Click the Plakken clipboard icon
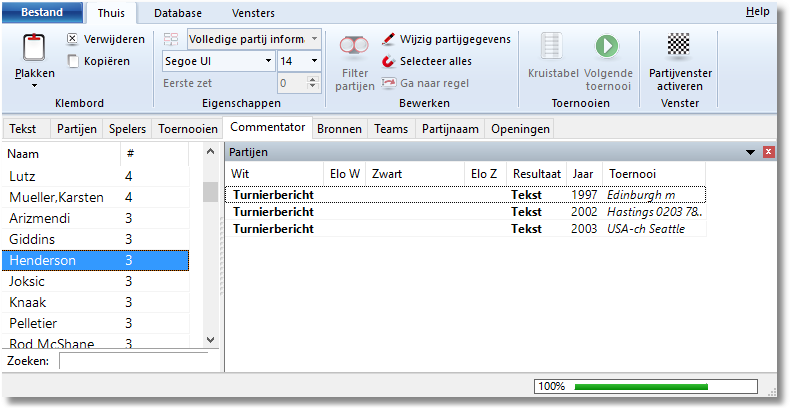This screenshot has width=791, height=411. (34, 49)
